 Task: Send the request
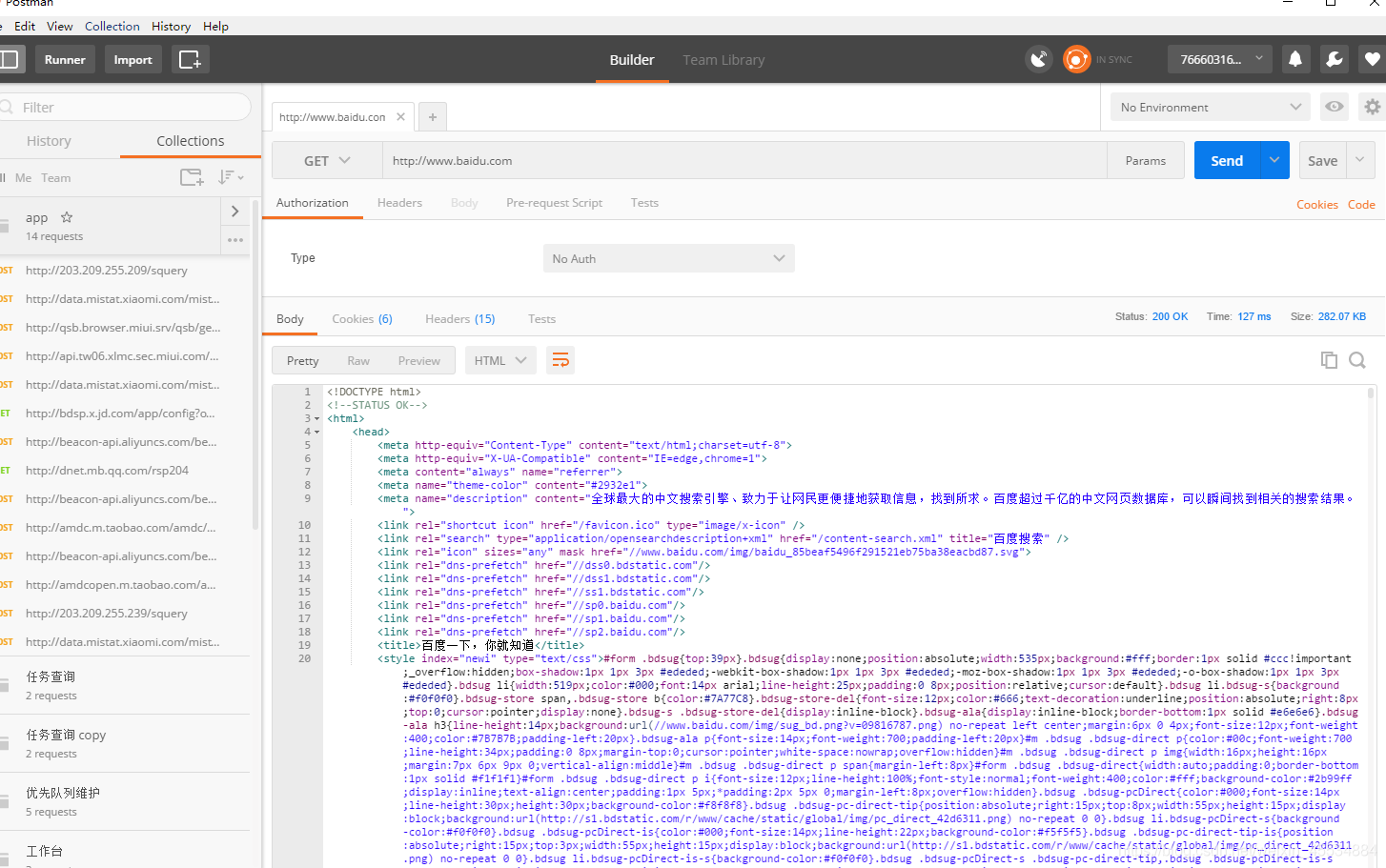coord(1227,160)
